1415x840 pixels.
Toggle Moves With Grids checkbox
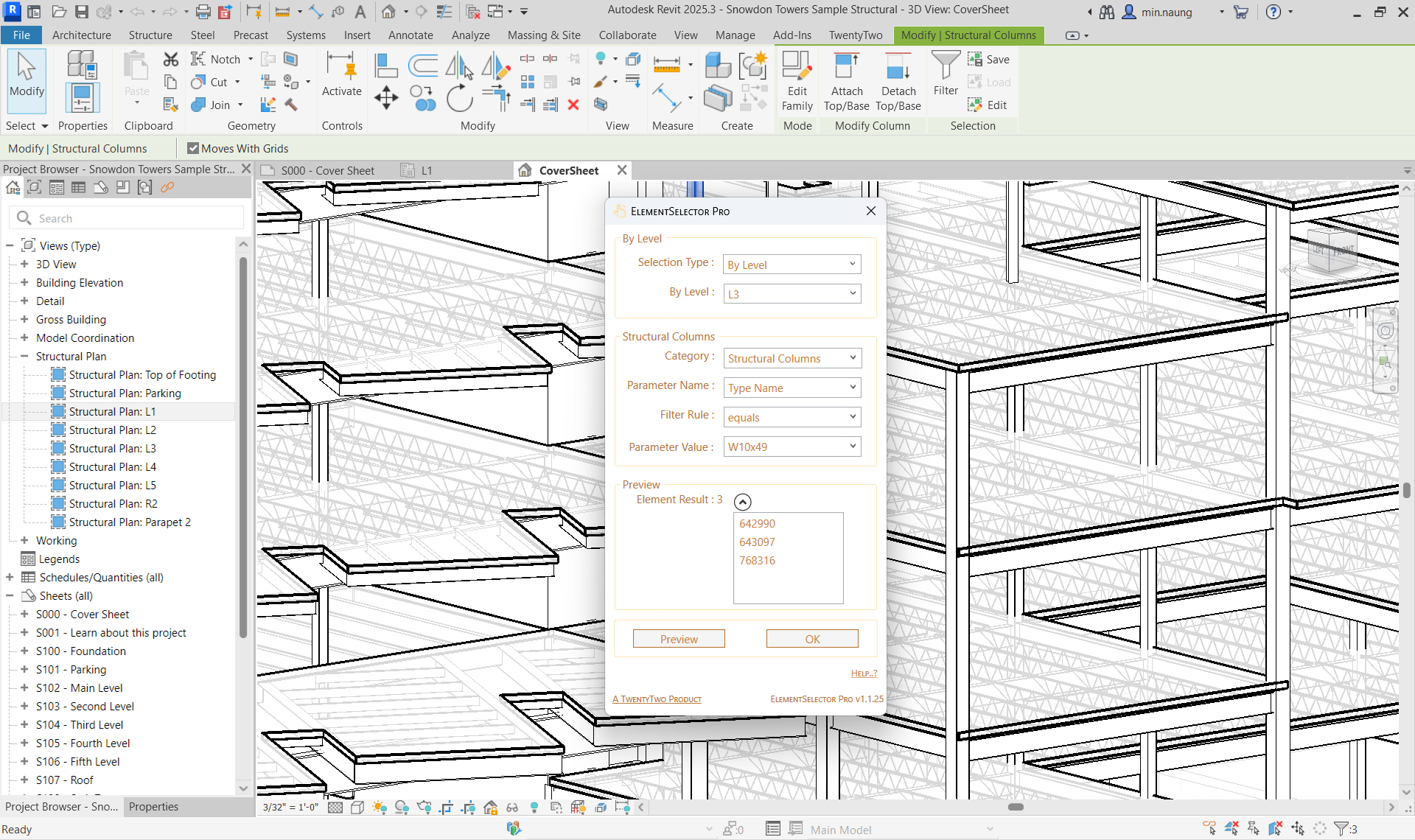[x=194, y=148]
